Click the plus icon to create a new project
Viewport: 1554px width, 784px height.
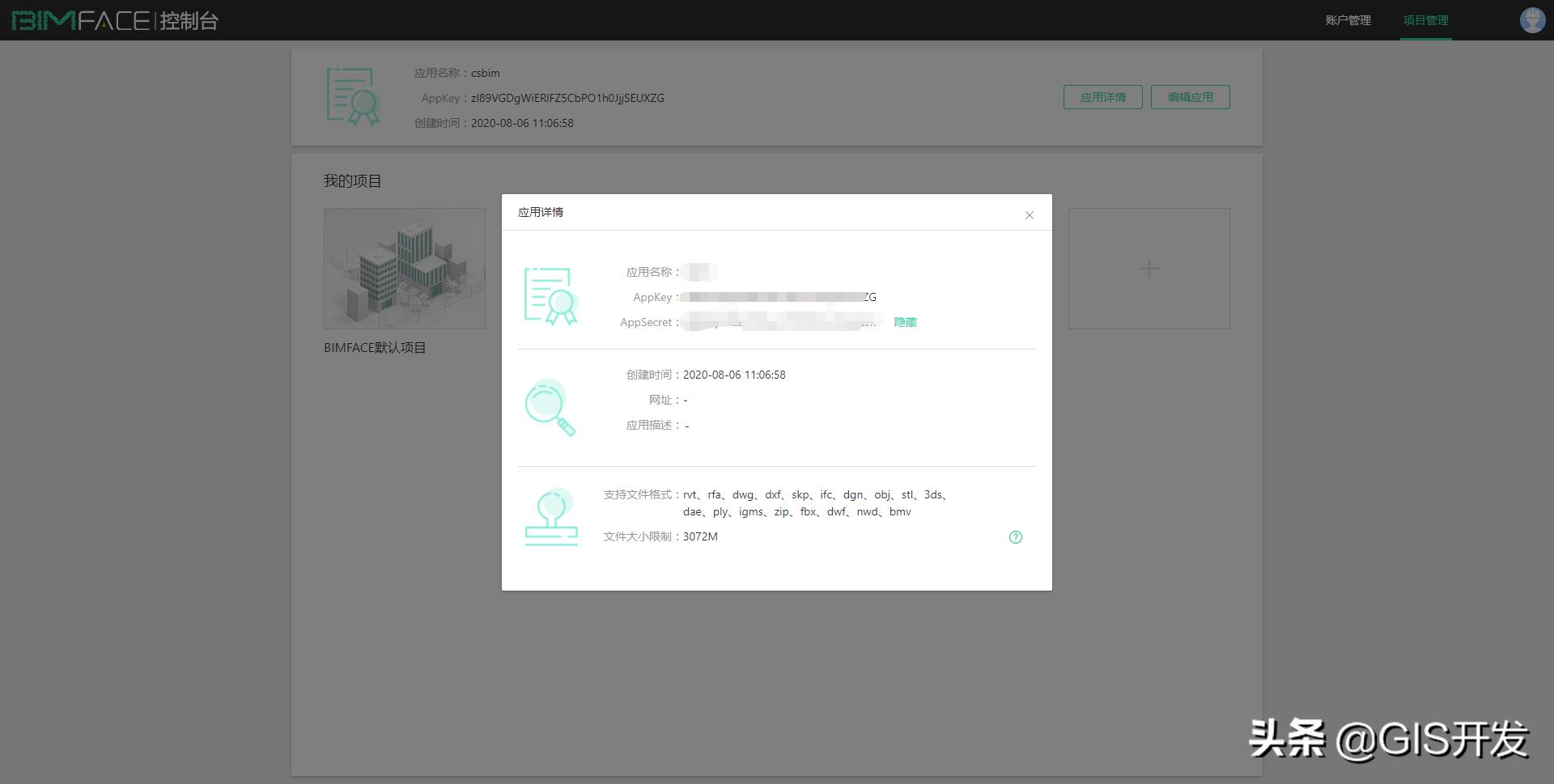(x=1149, y=268)
